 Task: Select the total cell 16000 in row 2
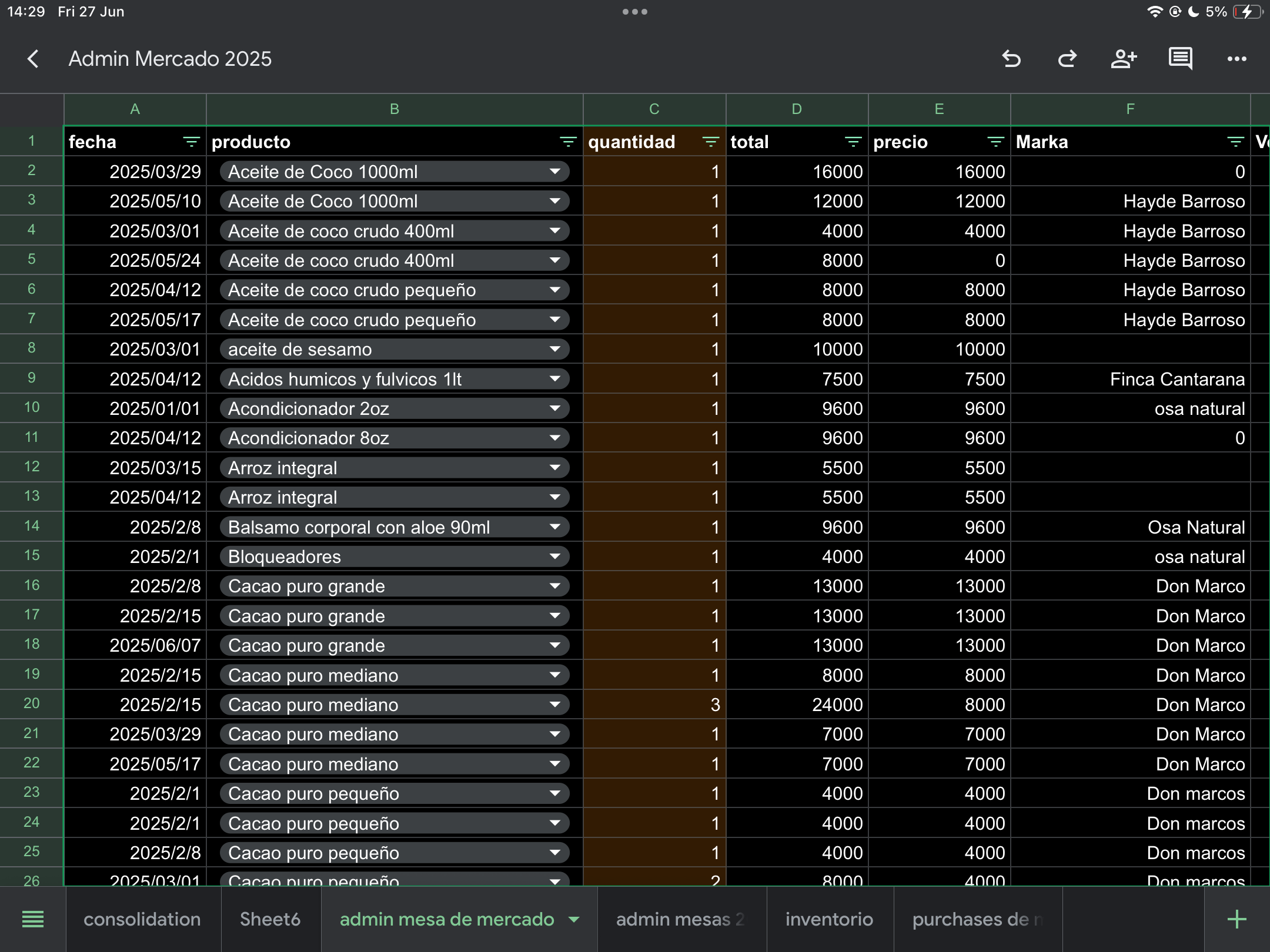[x=797, y=172]
